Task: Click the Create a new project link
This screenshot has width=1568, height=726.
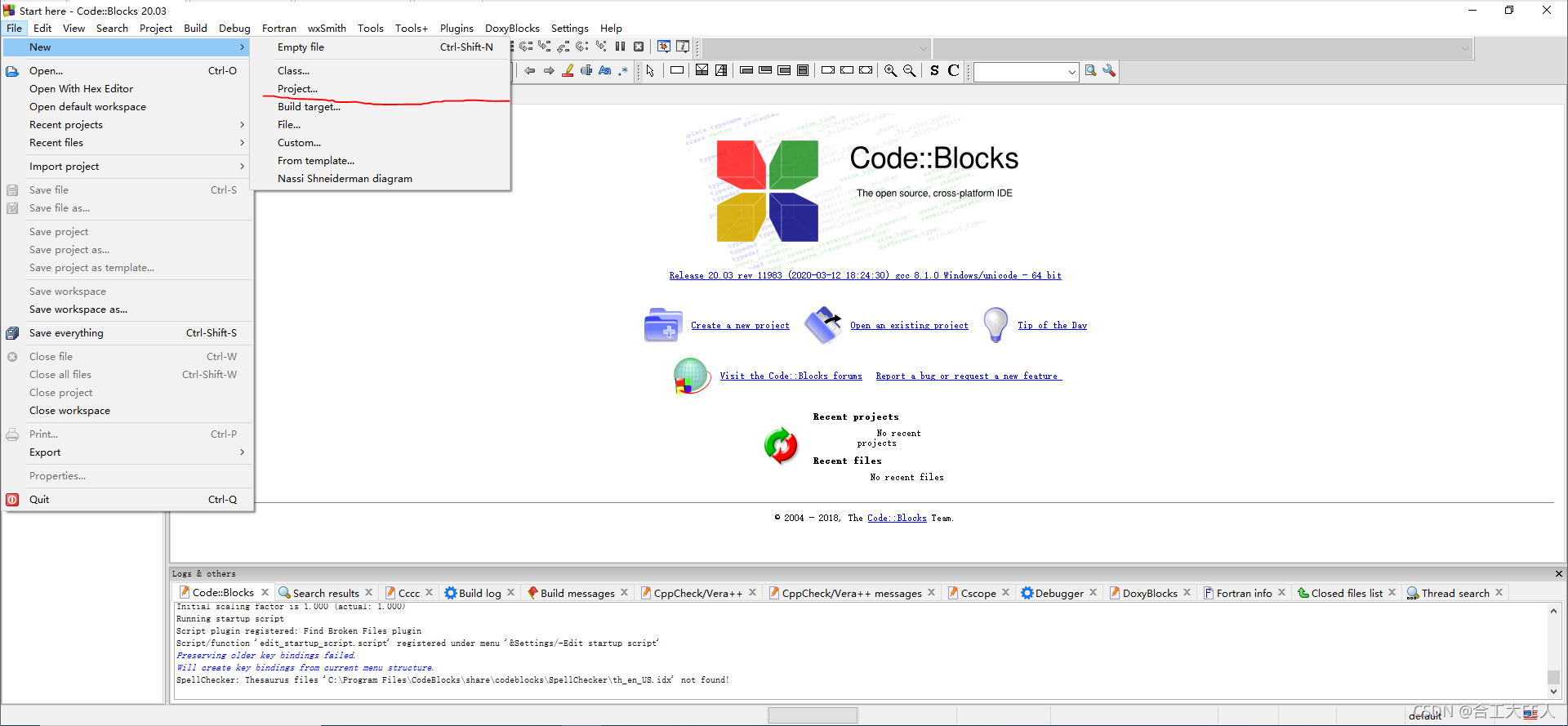Action: coord(740,325)
